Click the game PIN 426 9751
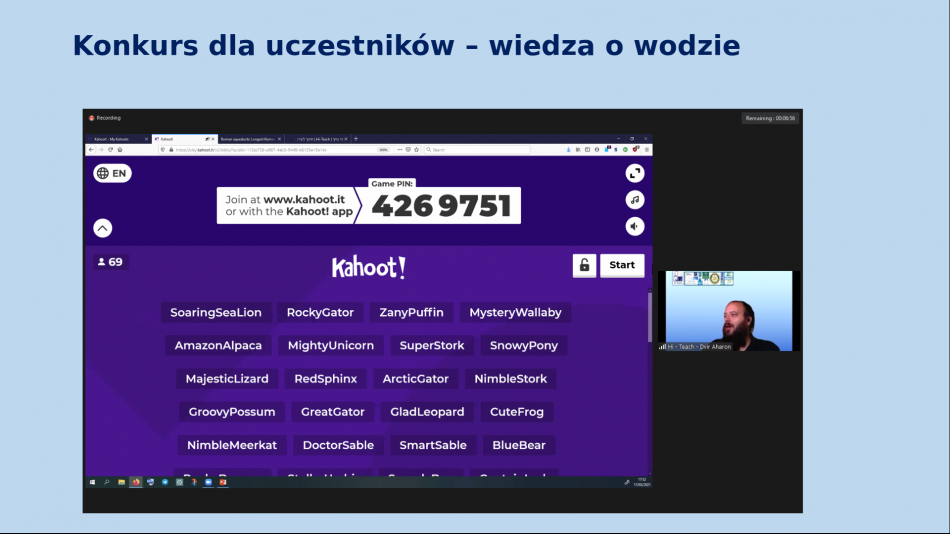Image resolution: width=950 pixels, height=534 pixels. (x=441, y=206)
